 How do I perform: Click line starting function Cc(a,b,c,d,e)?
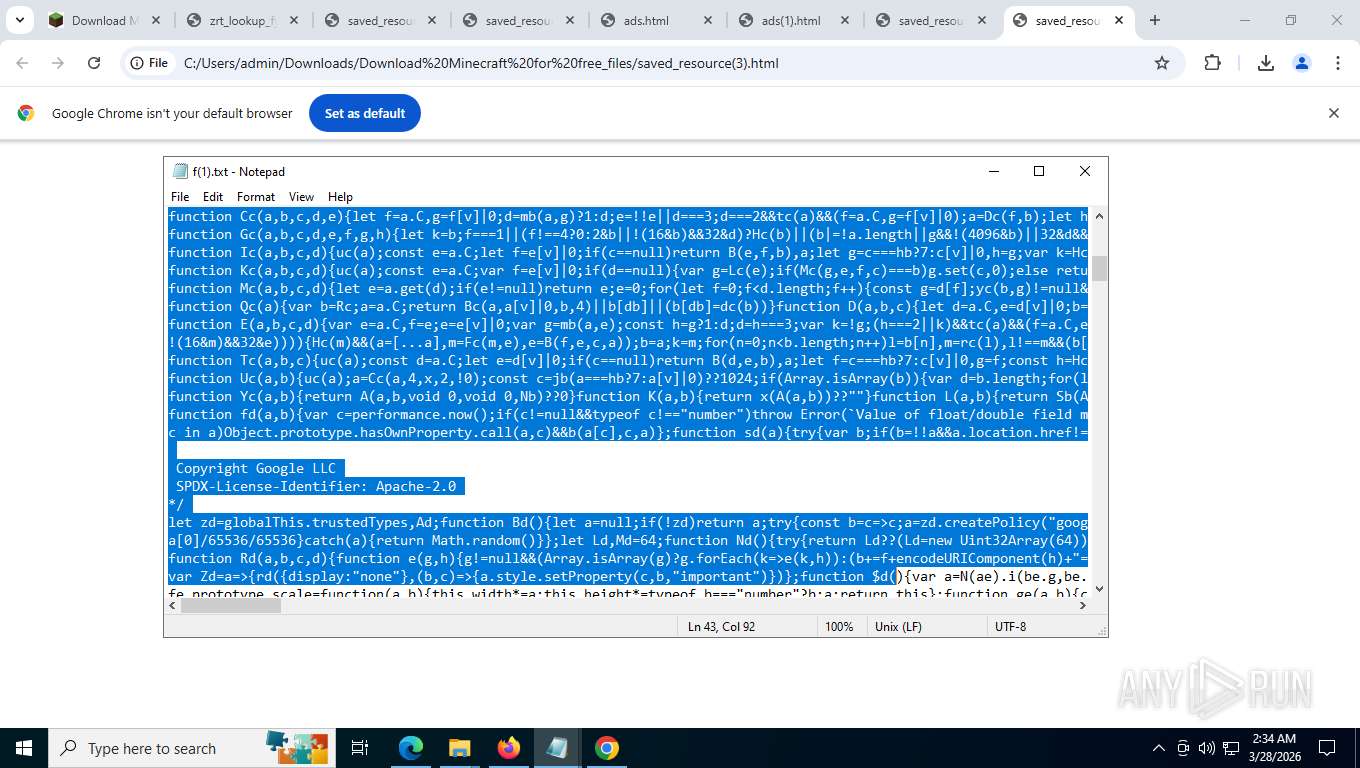click(x=628, y=216)
